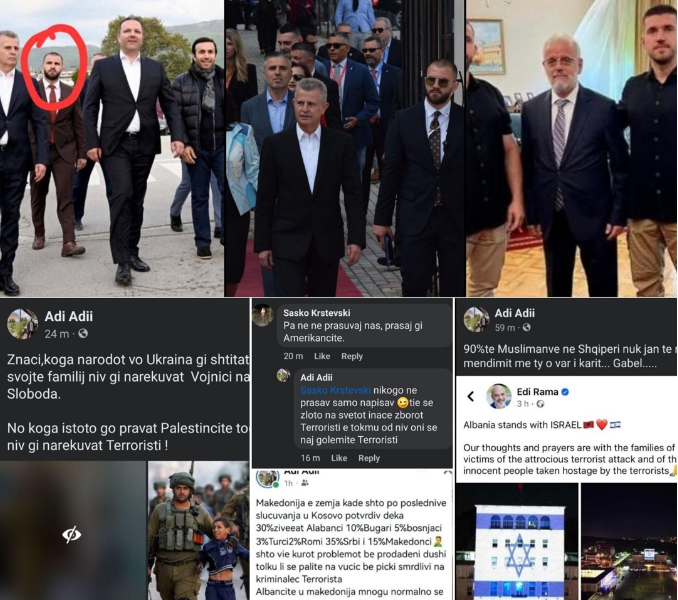Reply to Adi Adii's 16 m comment
Image resolution: width=678 pixels, height=600 pixels.
[x=369, y=458]
